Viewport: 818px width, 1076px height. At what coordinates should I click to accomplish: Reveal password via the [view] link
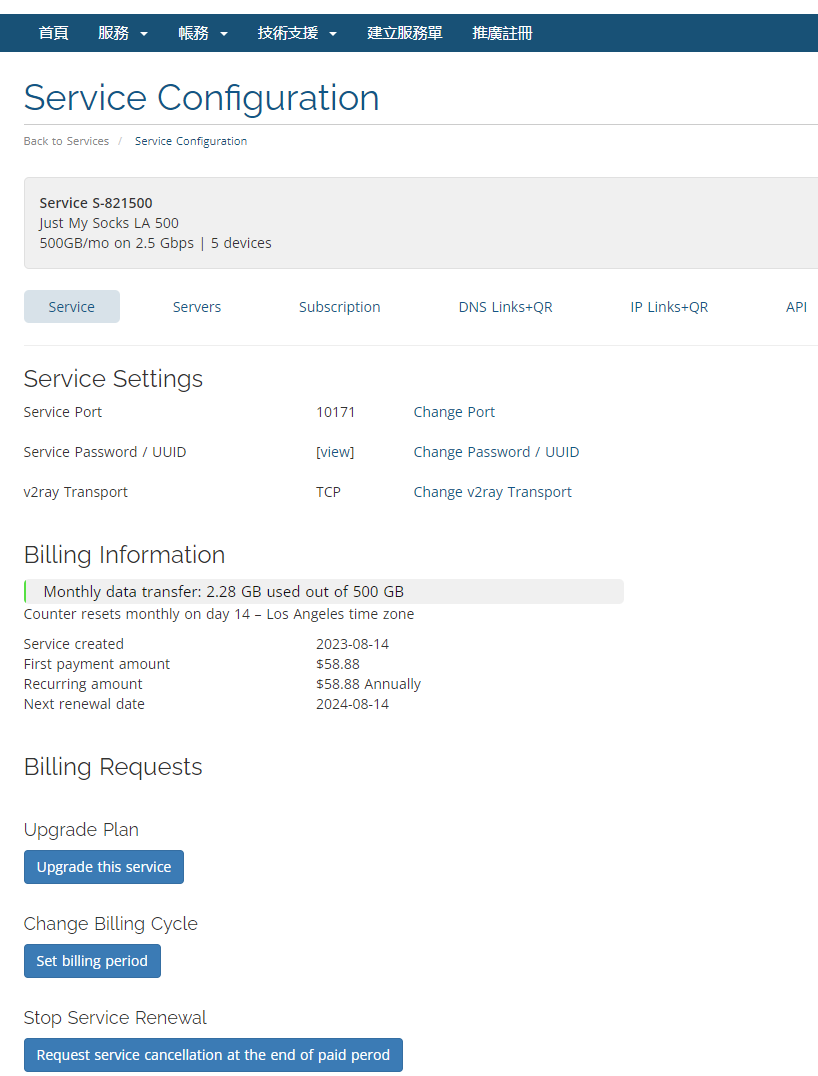point(335,452)
